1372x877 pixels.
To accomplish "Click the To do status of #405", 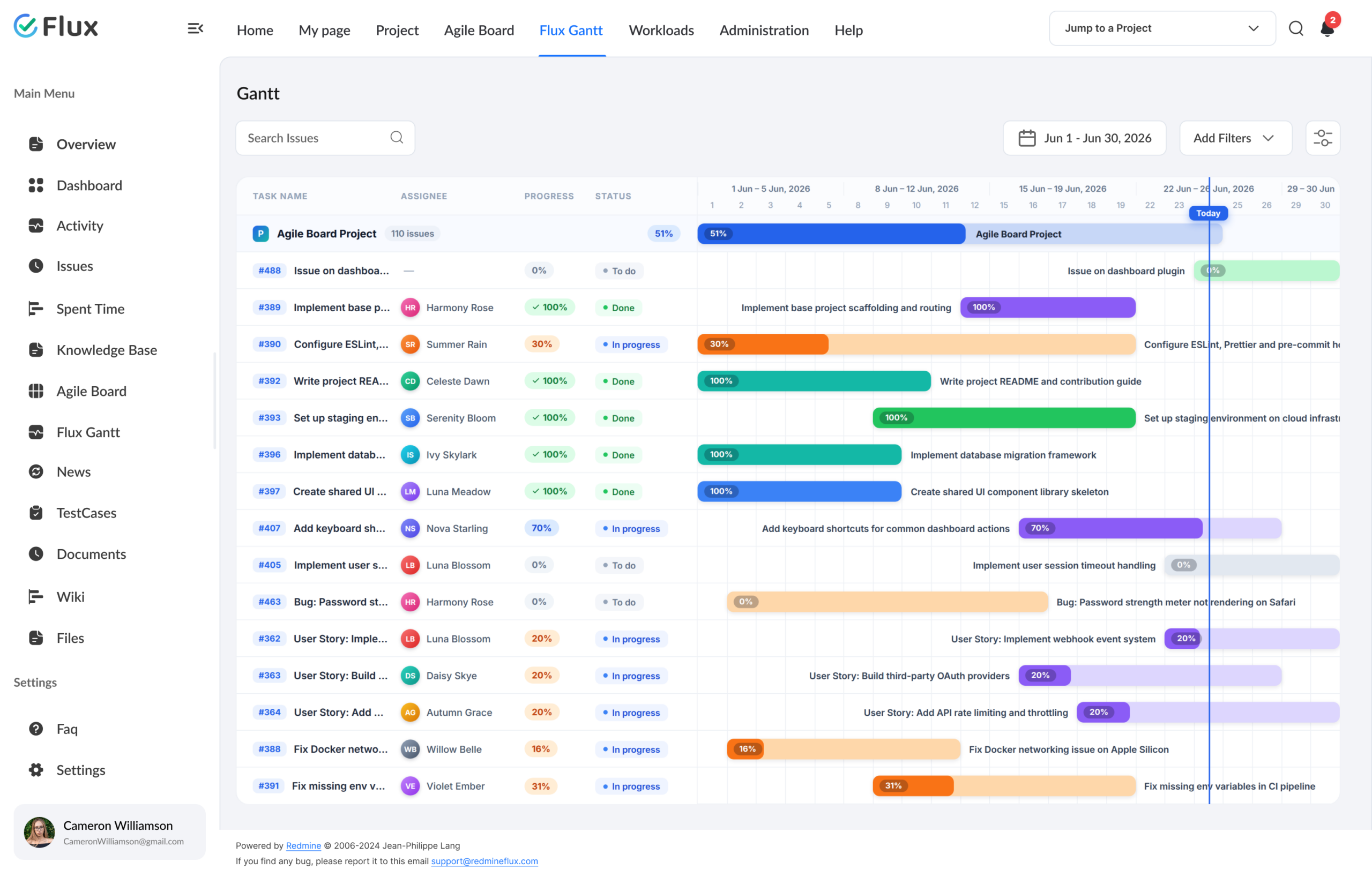I will 620,565.
